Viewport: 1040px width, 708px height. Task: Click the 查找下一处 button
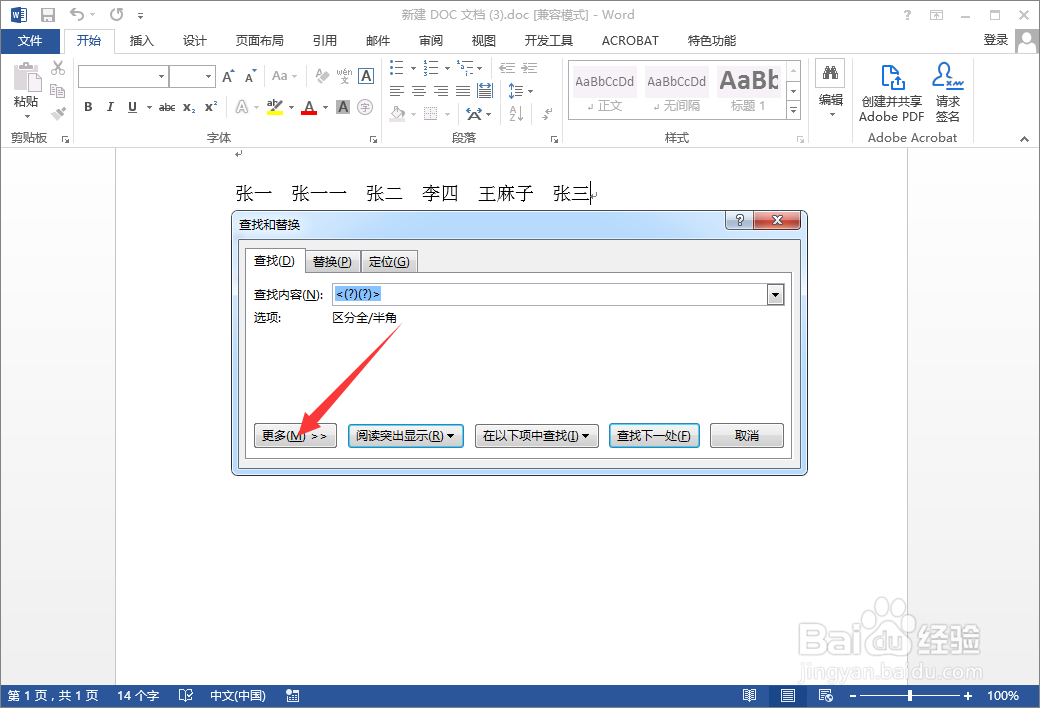click(654, 435)
